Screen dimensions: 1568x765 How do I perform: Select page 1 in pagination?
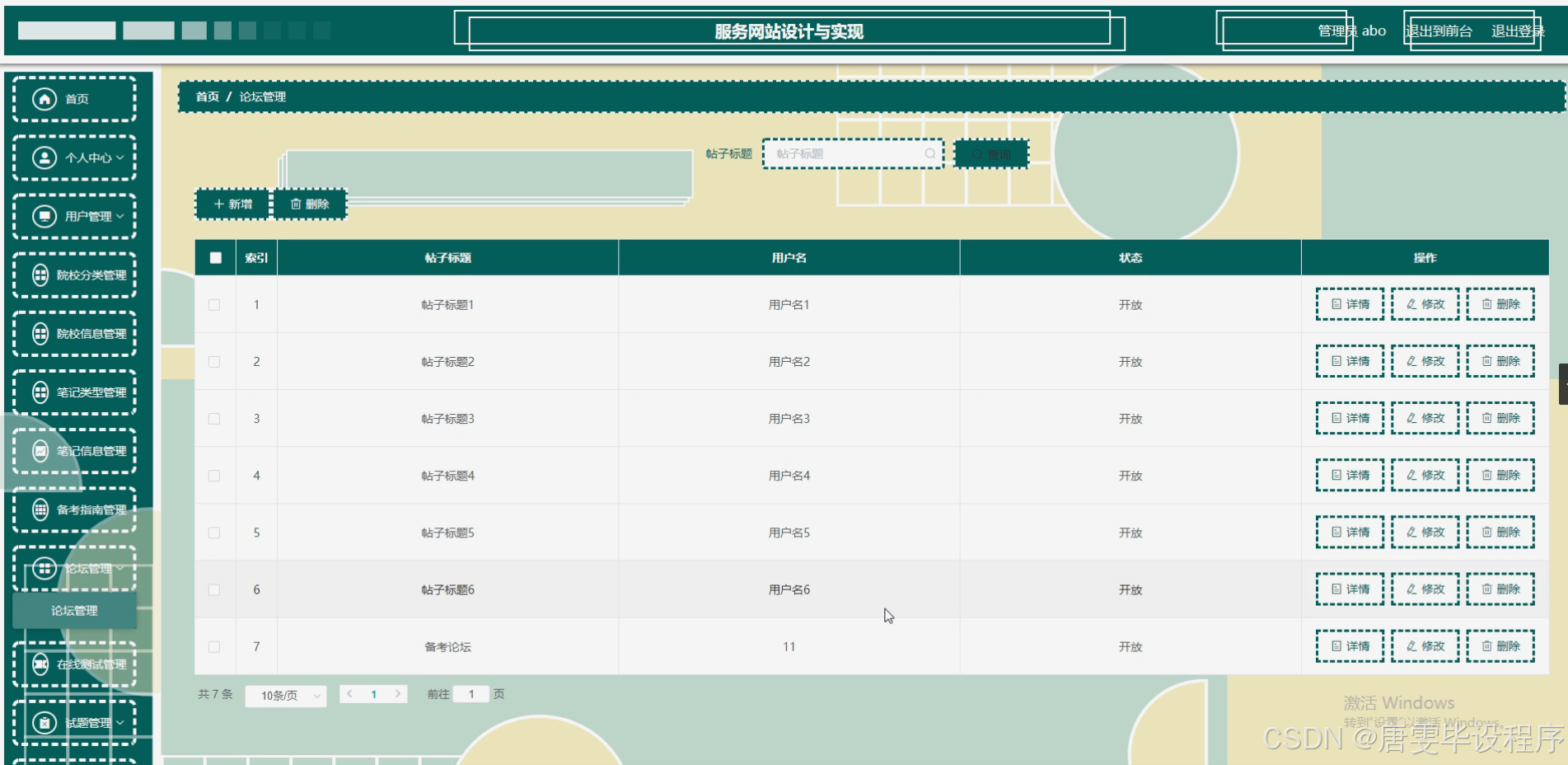(x=374, y=694)
